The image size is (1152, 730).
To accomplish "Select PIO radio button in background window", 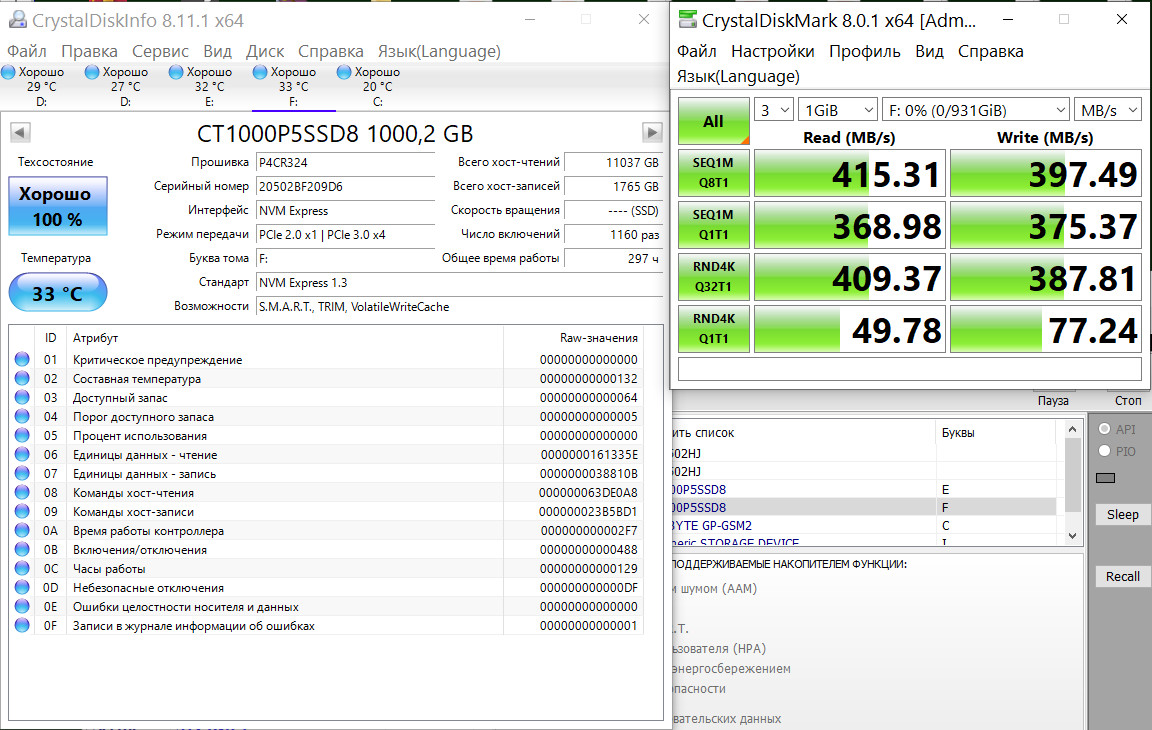I will tap(1104, 451).
